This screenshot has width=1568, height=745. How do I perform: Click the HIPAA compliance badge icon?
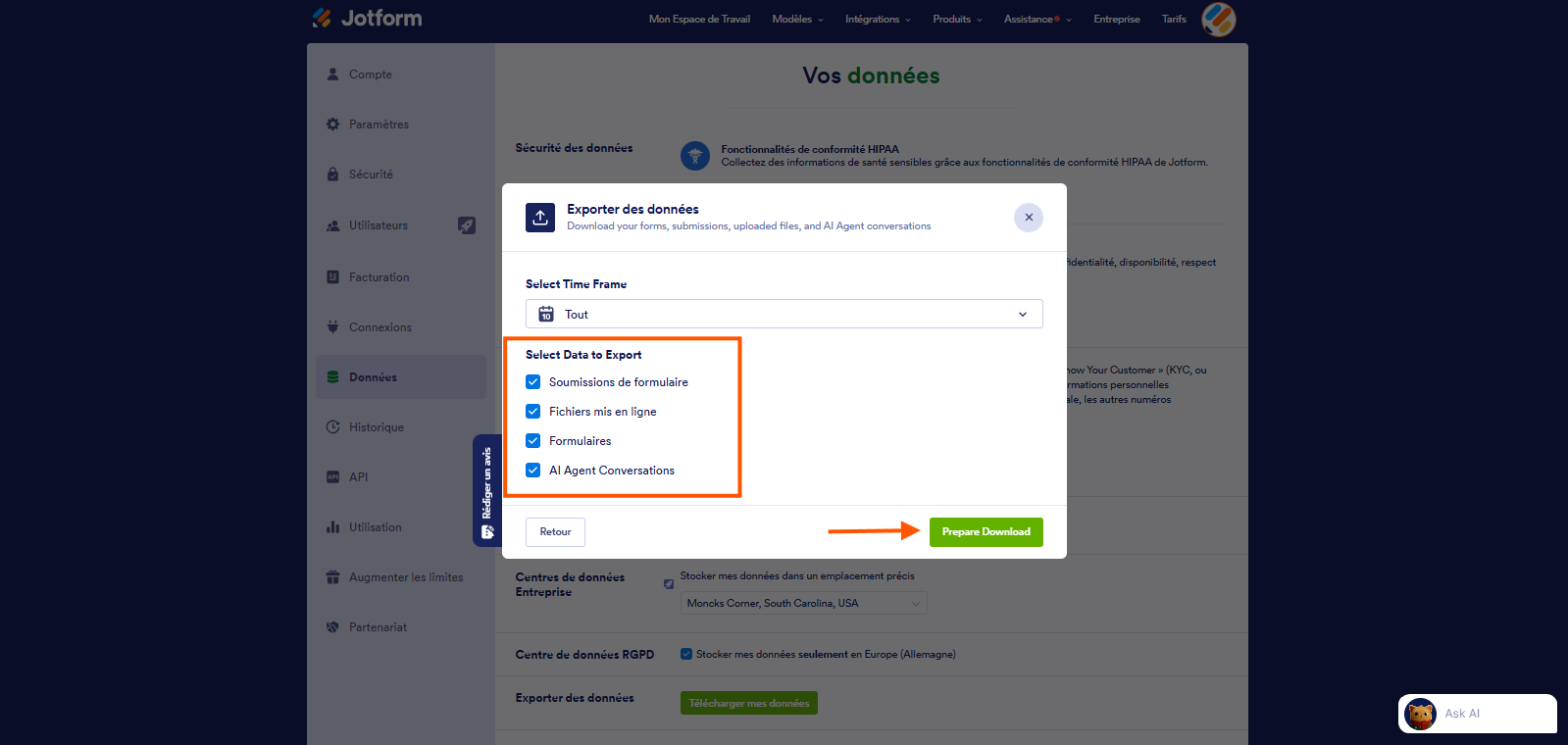695,155
